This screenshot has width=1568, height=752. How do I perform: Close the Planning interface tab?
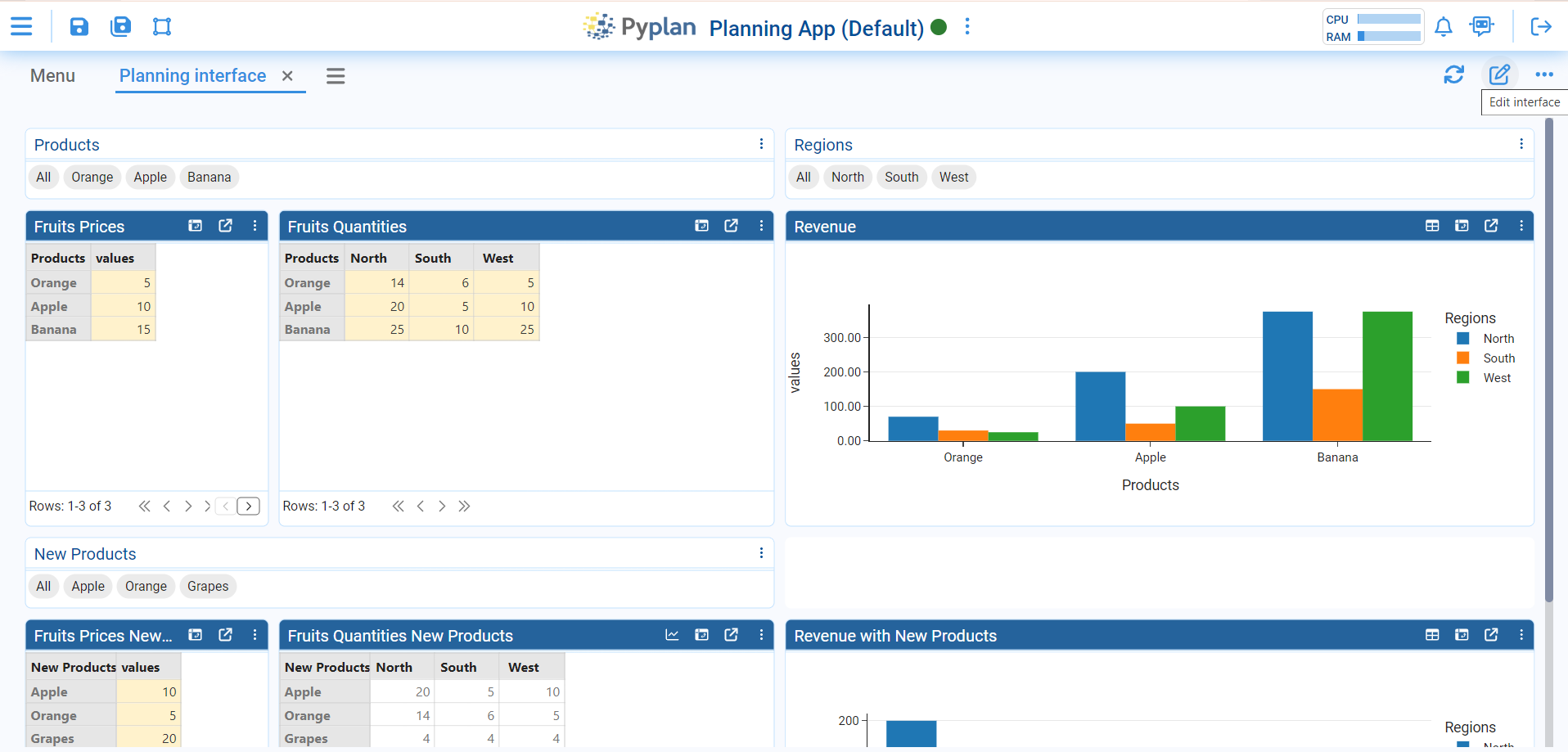(x=287, y=76)
